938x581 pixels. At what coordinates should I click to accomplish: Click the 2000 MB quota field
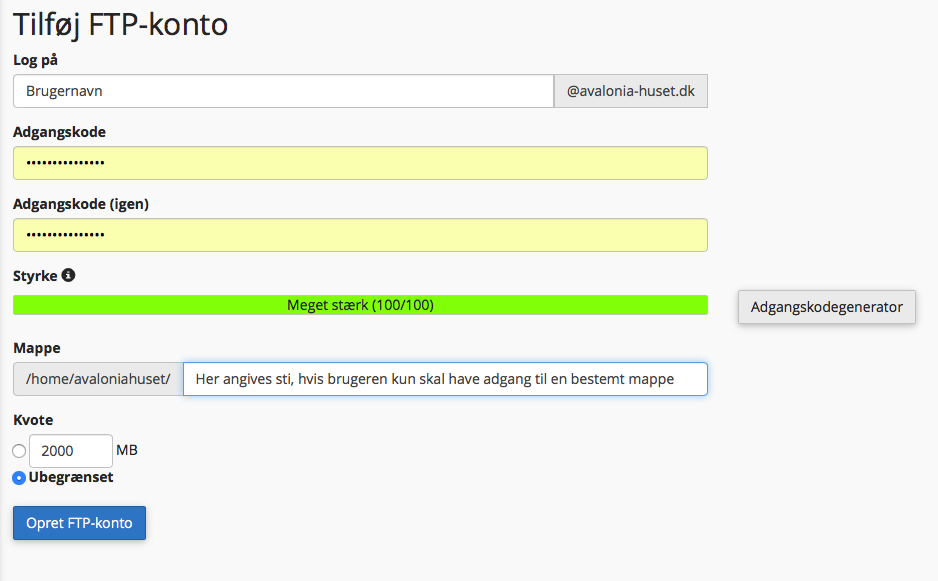coord(71,451)
